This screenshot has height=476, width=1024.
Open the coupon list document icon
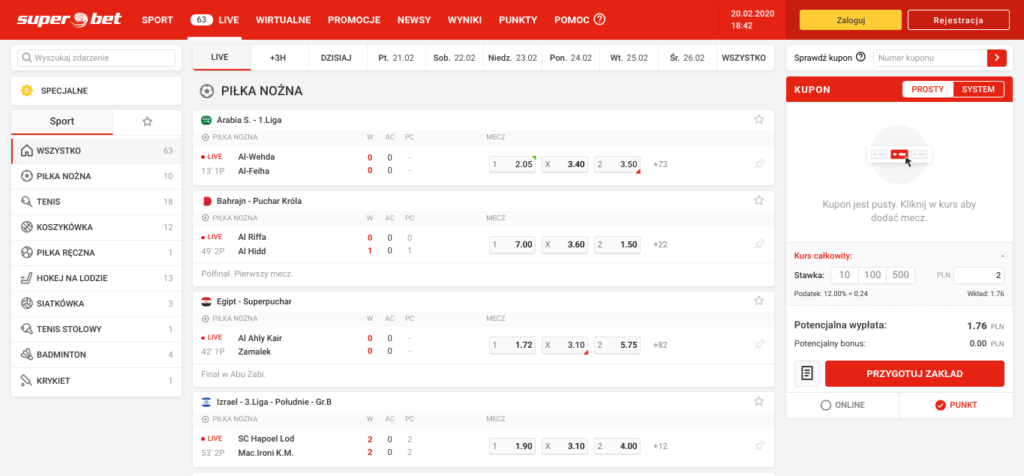[807, 373]
